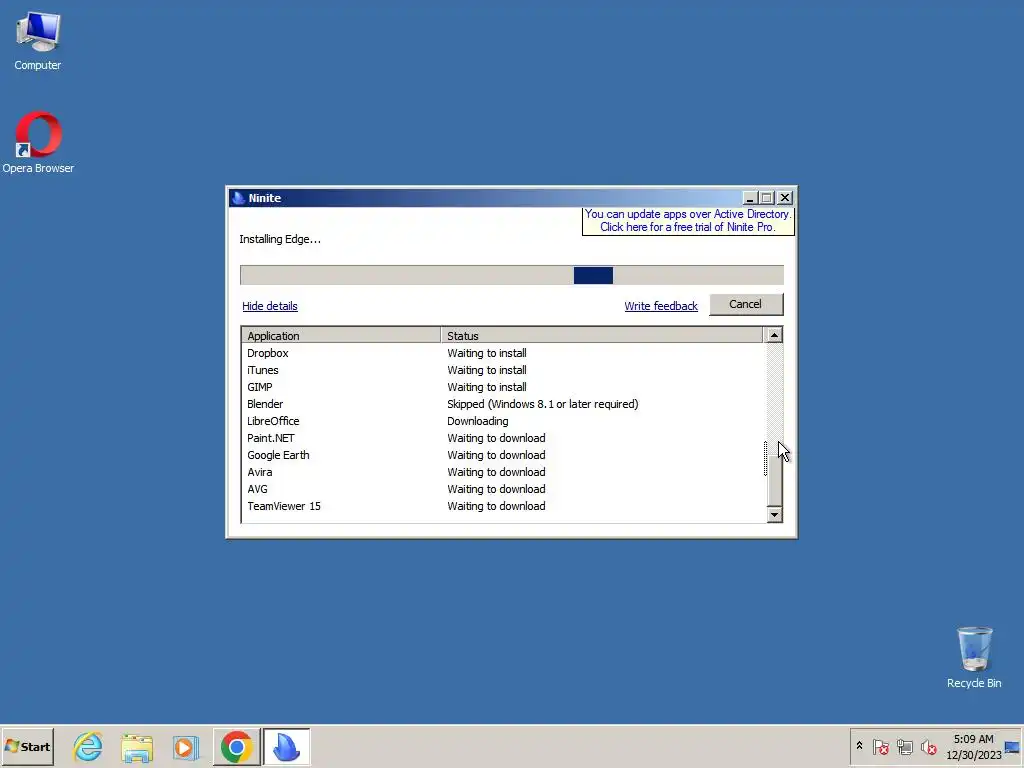
Task: Select the GIMP row
Action: tap(502, 387)
